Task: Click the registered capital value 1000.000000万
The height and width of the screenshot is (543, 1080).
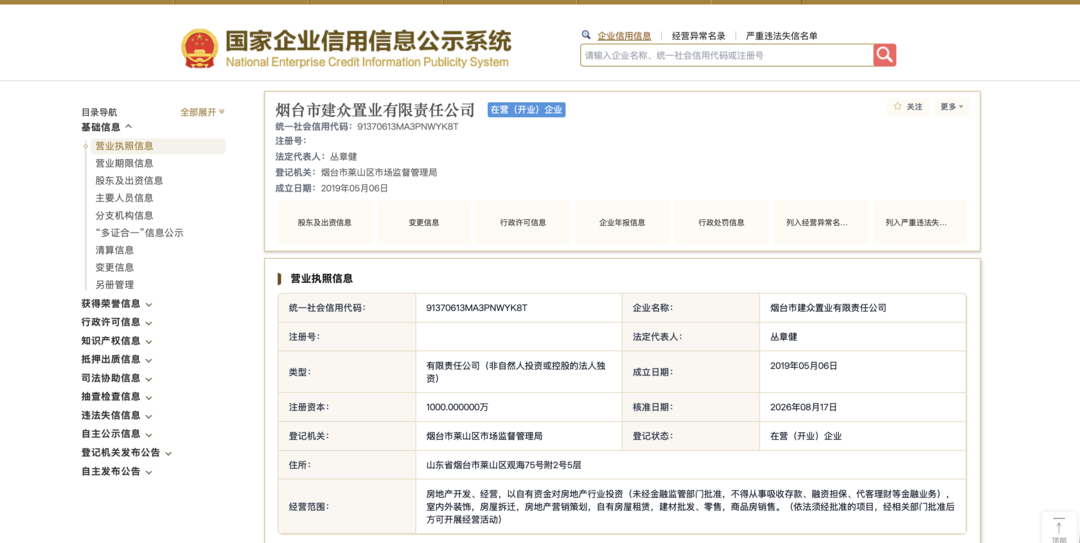Action: [x=457, y=407]
